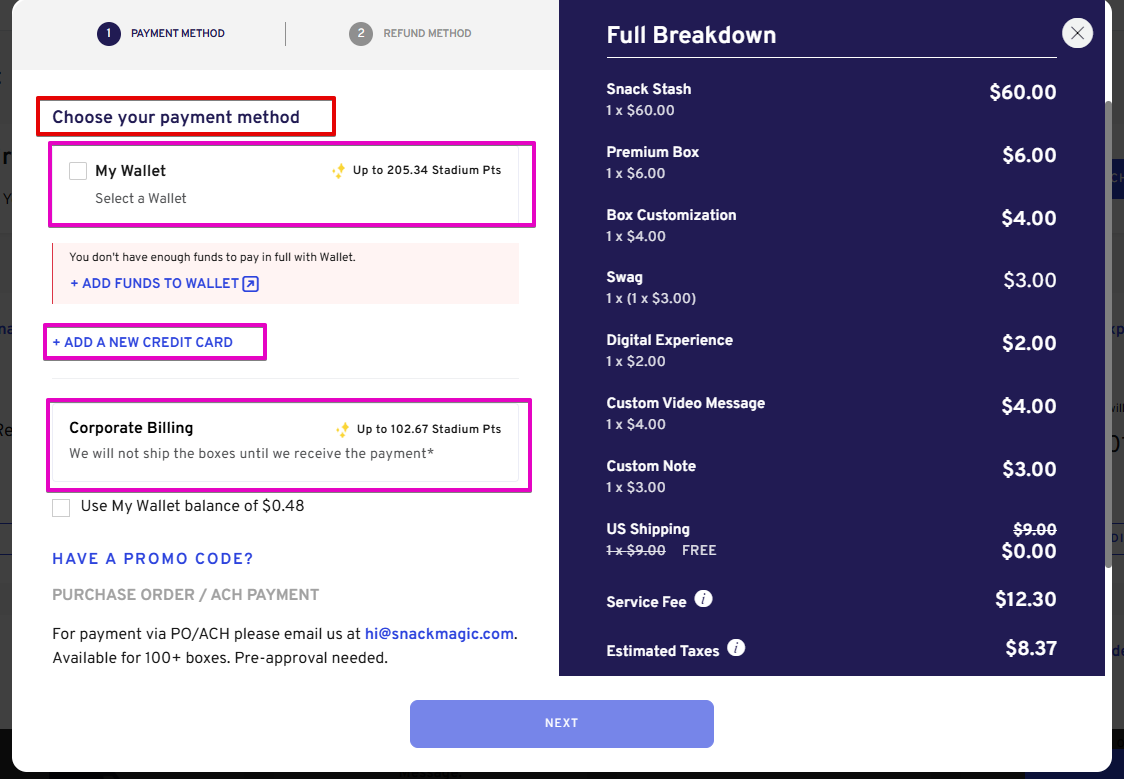The height and width of the screenshot is (779, 1124).
Task: Select the Corporate Billing payment option
Action: pyautogui.click(x=285, y=442)
